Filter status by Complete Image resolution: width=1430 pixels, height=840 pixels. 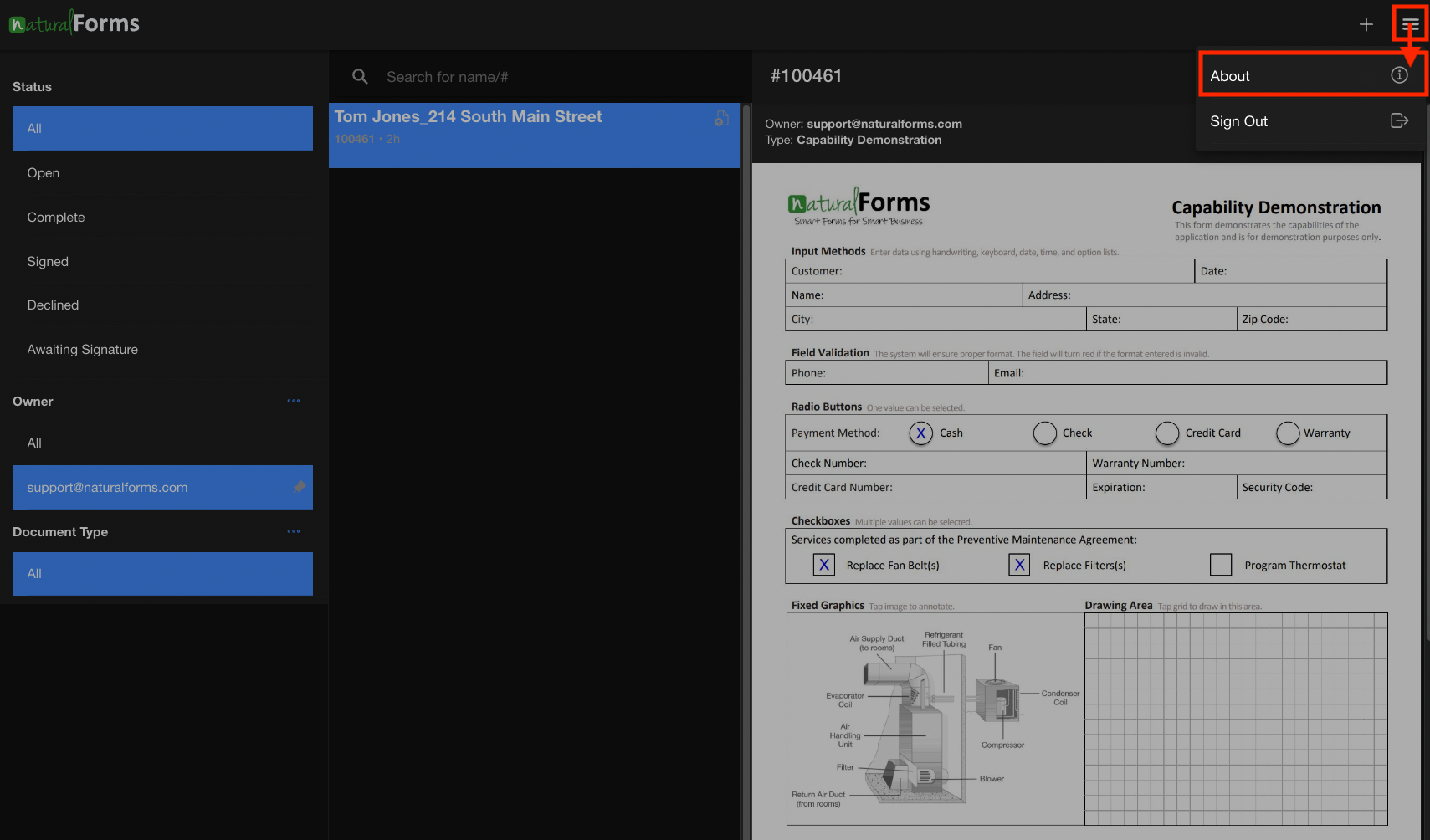tap(162, 217)
